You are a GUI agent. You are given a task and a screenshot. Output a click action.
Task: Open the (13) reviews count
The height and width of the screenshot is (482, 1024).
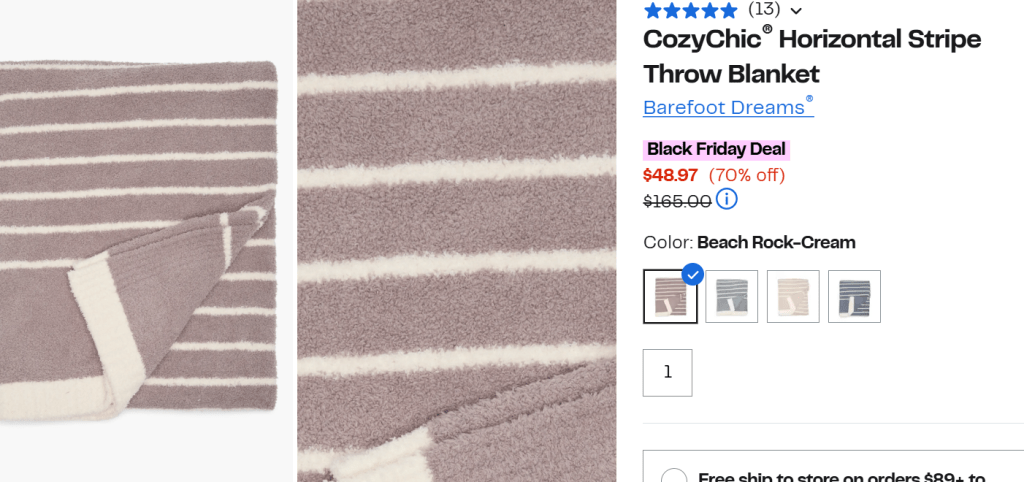coord(764,9)
